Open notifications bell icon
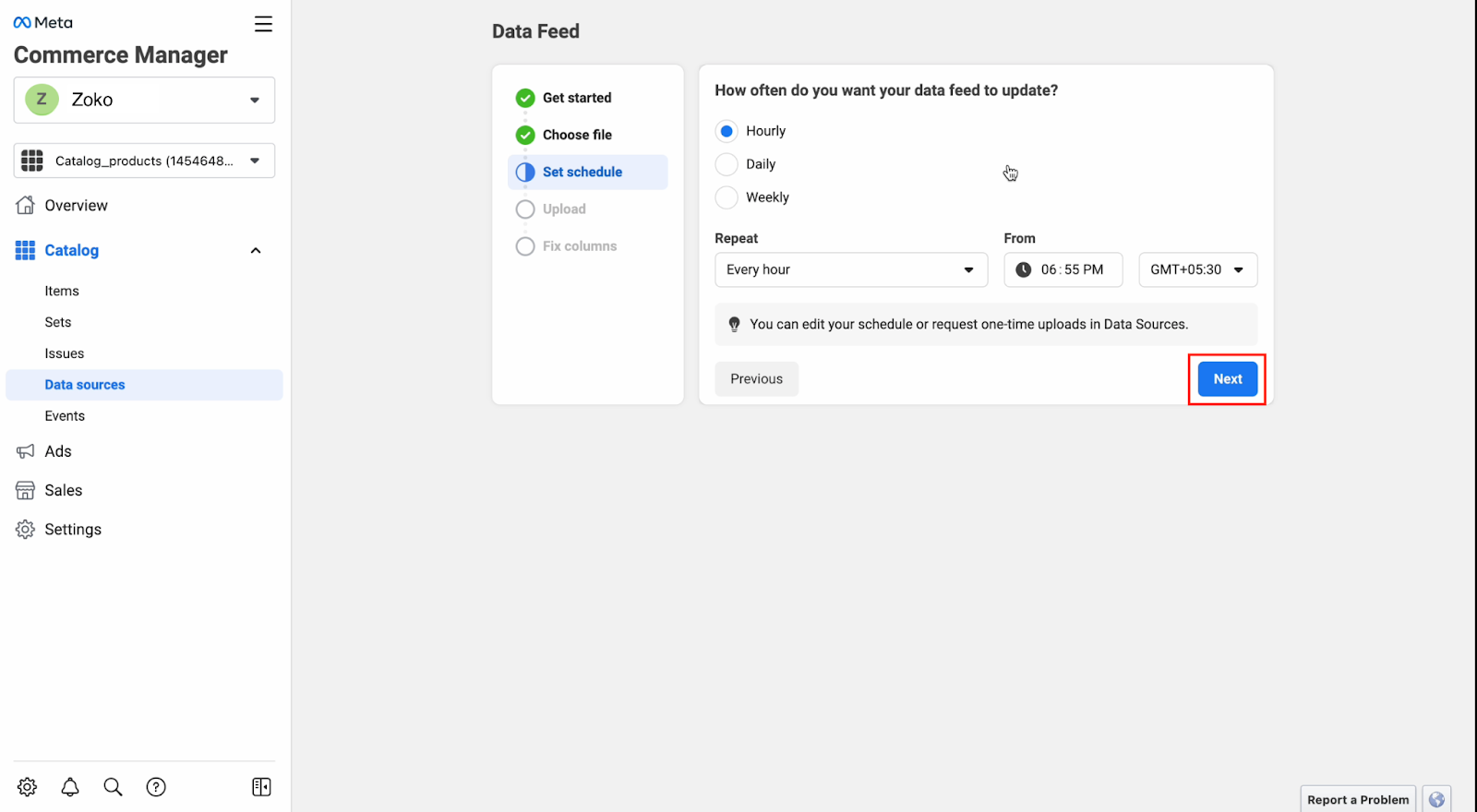Image resolution: width=1477 pixels, height=812 pixels. 70,787
